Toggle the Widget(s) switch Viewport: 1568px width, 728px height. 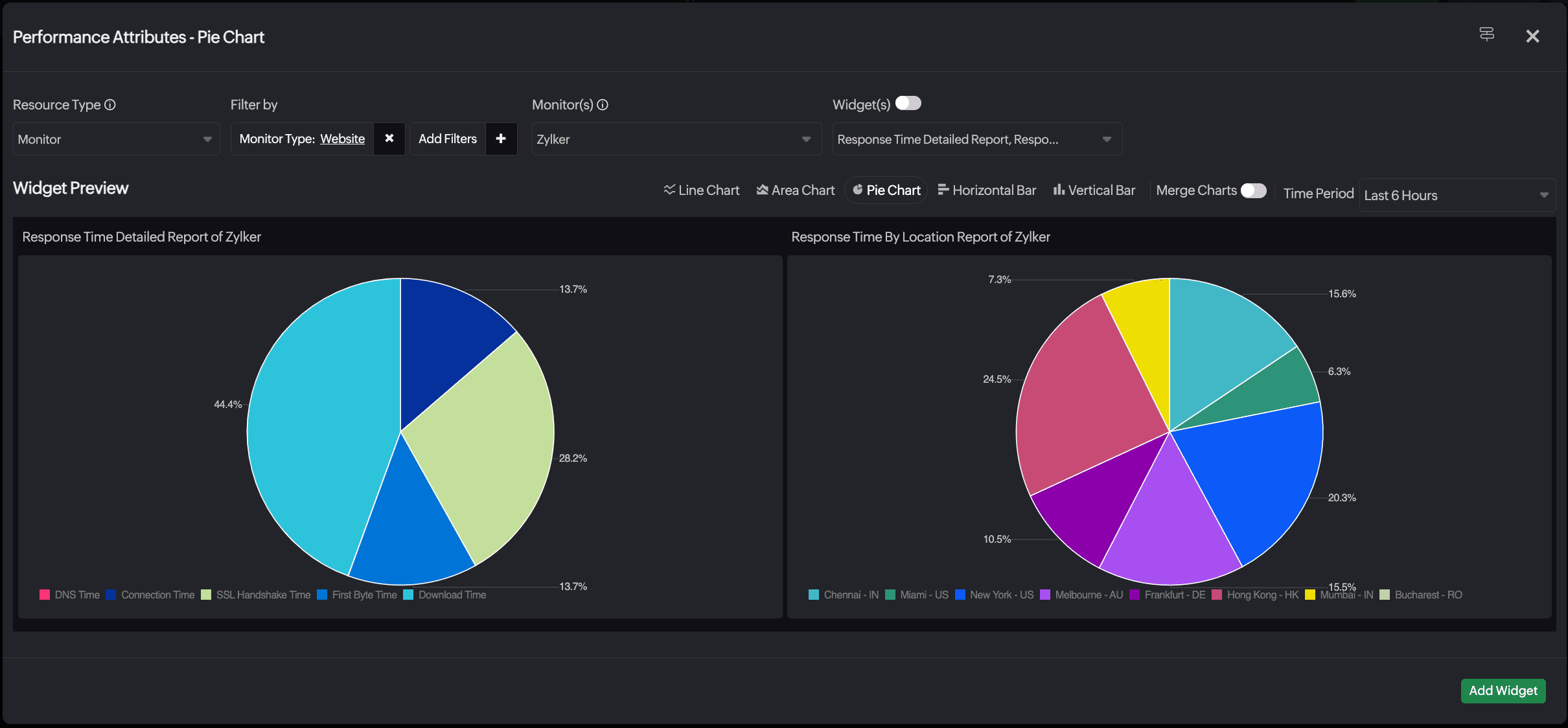click(x=908, y=104)
